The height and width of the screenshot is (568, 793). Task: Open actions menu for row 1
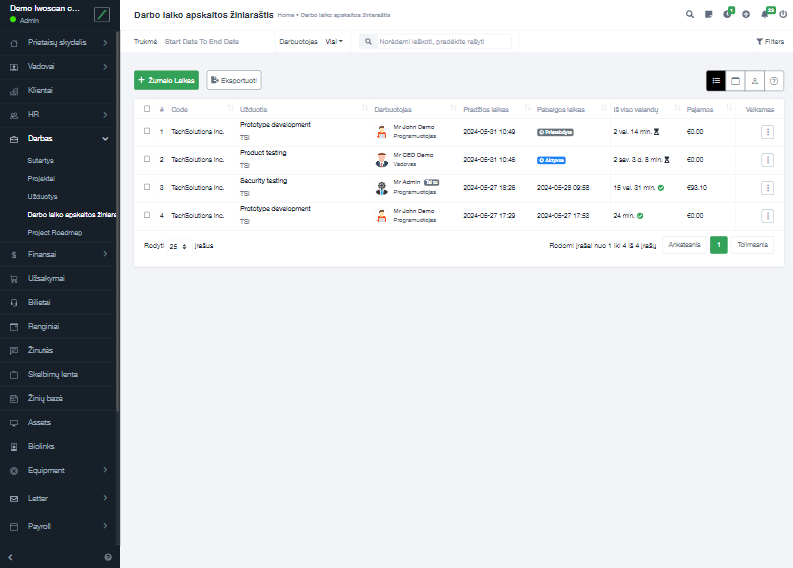tap(767, 131)
